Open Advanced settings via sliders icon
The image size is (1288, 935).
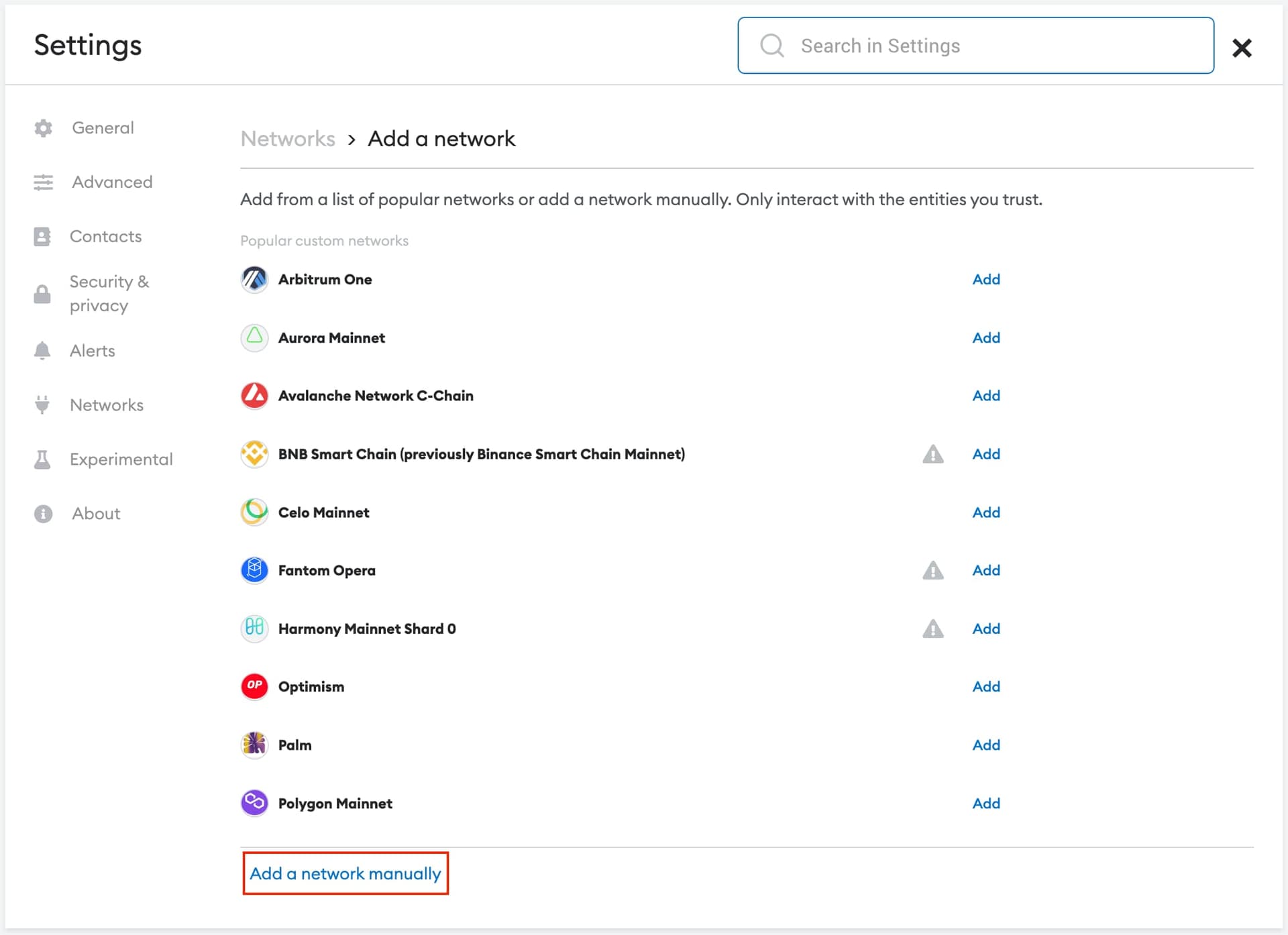(43, 182)
